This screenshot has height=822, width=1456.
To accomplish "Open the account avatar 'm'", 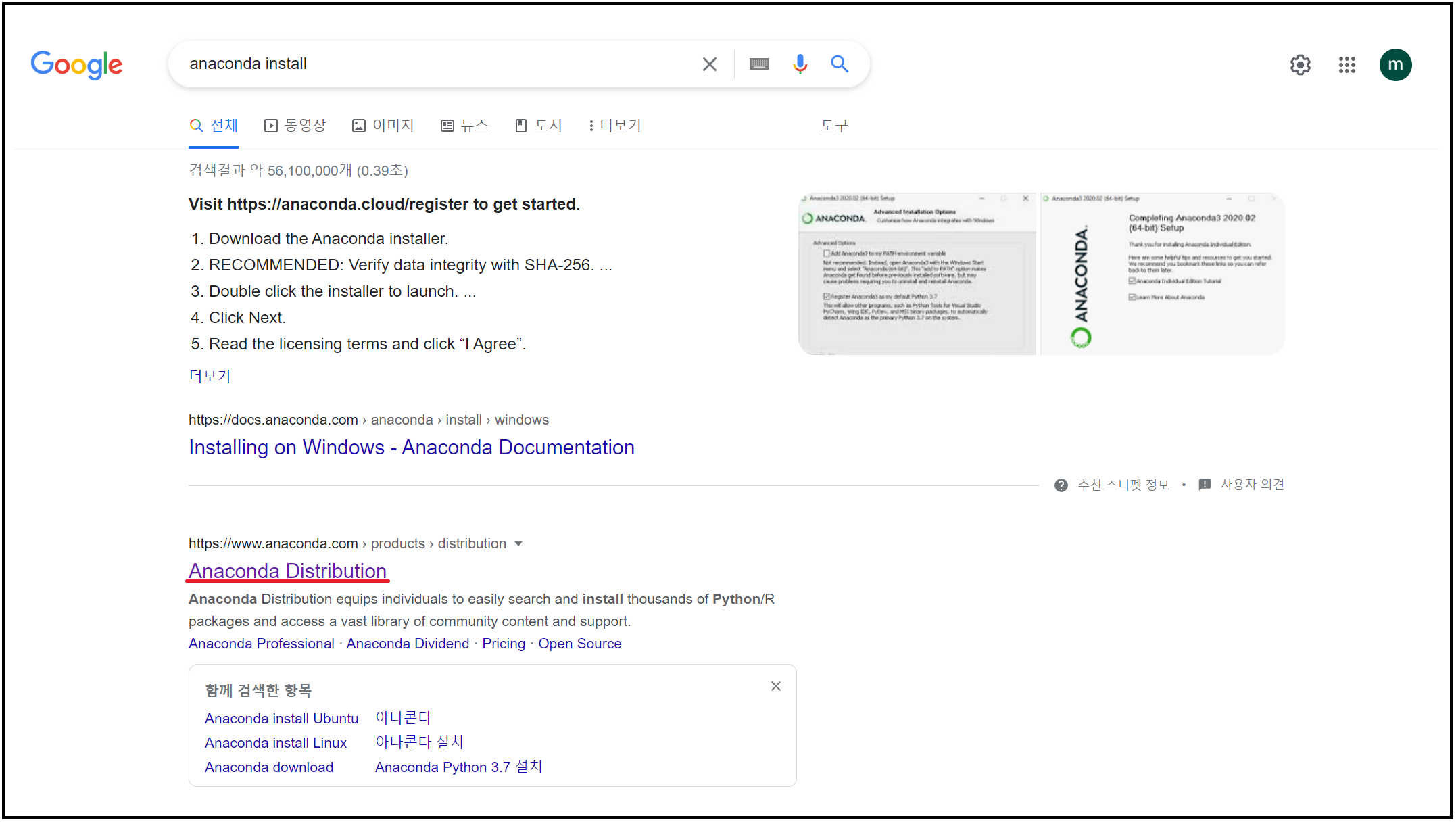I will (1395, 65).
